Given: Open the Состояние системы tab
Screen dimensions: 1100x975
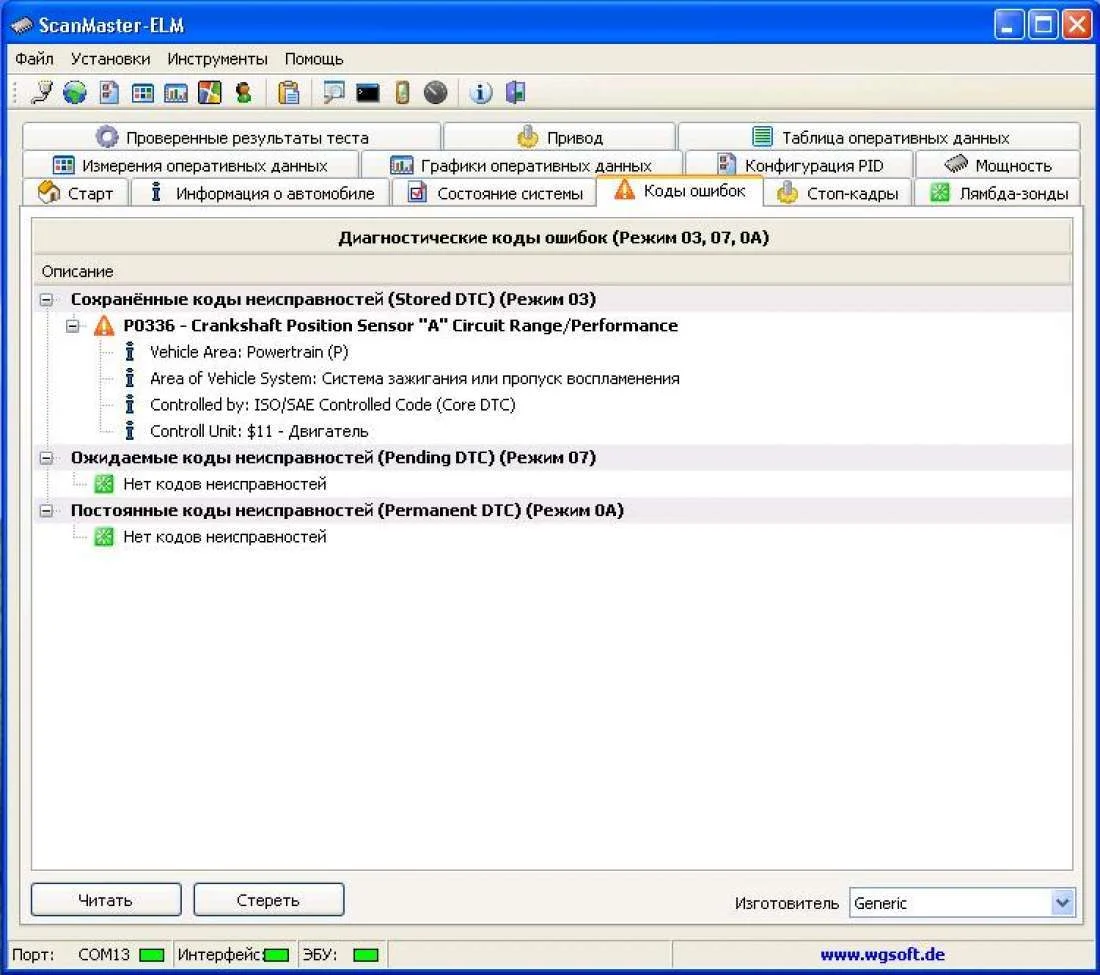Looking at the screenshot, I should click(x=495, y=193).
